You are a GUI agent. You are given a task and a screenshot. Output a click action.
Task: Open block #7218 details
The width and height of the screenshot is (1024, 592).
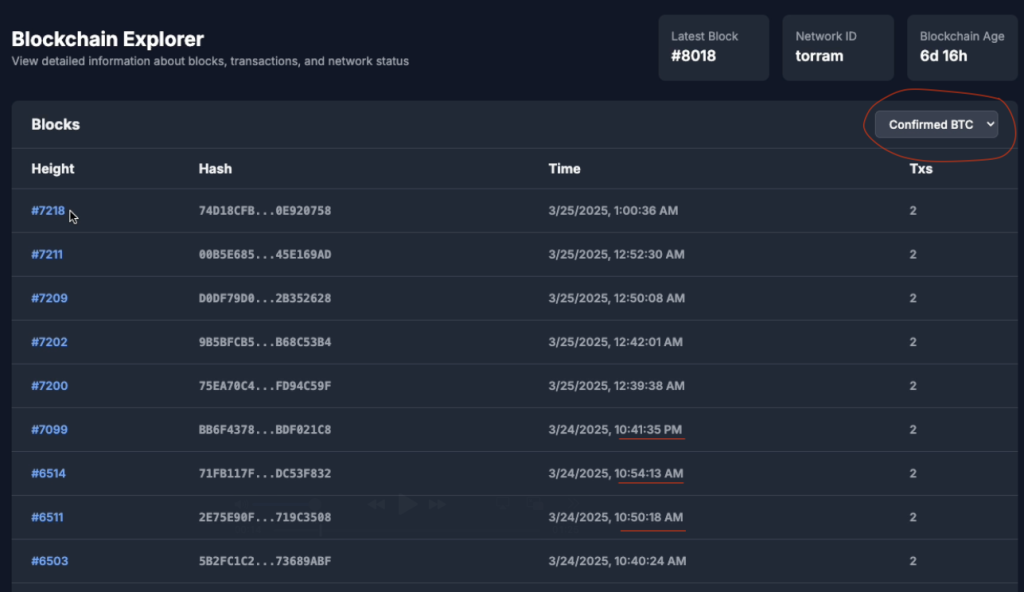click(48, 210)
